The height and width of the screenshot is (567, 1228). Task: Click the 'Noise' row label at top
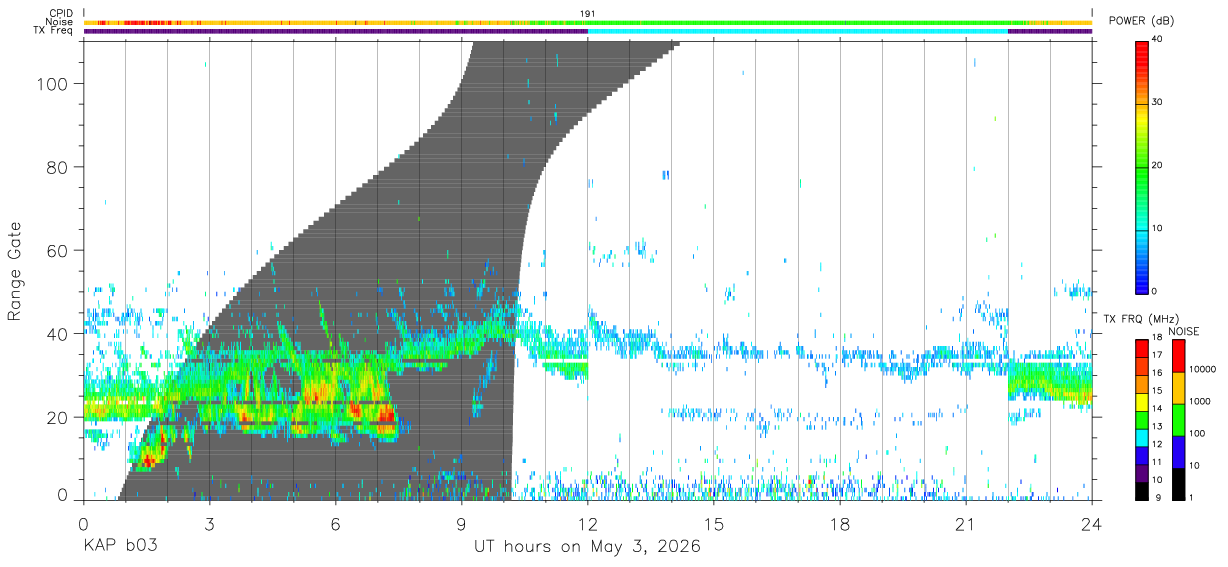[59, 21]
